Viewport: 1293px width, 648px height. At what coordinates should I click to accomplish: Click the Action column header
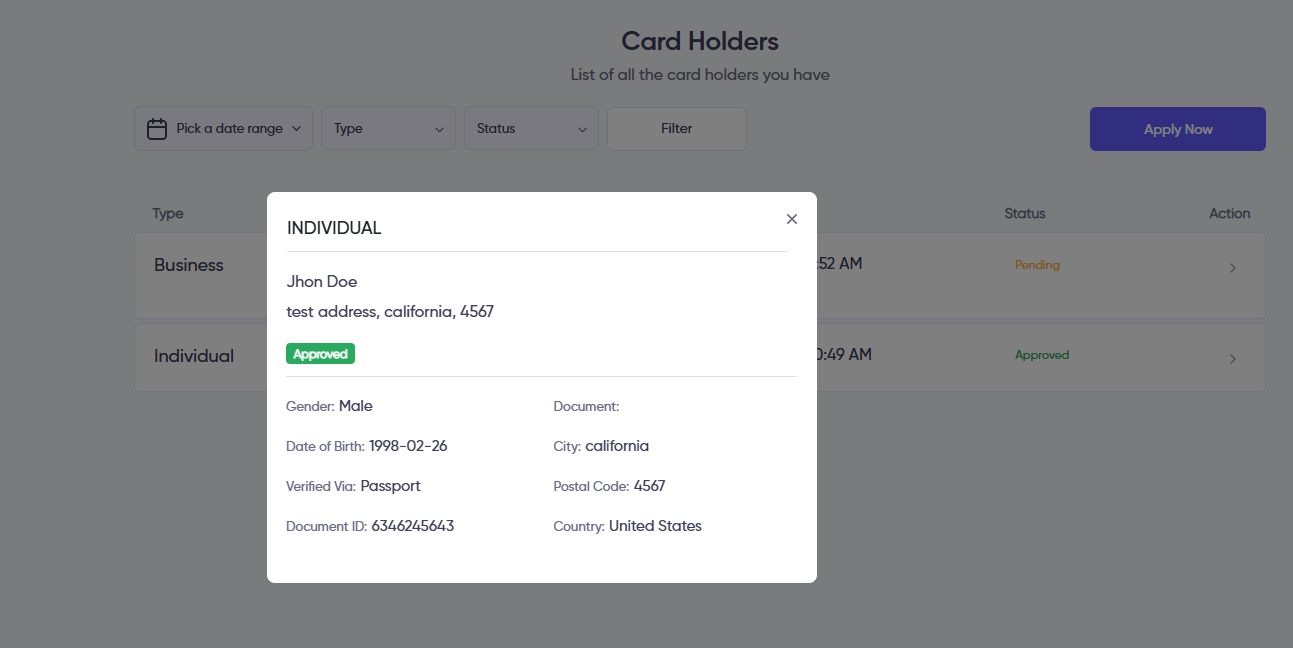[x=1229, y=213]
